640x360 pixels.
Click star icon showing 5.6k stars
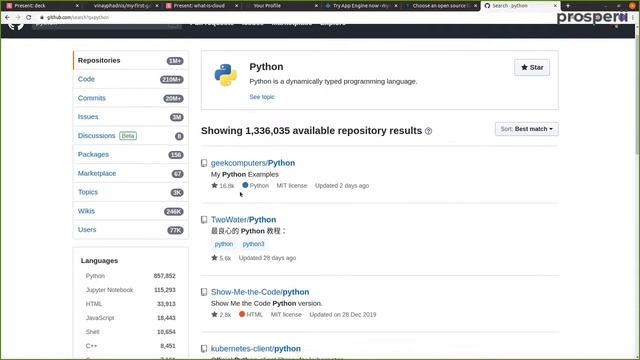pyautogui.click(x=214, y=258)
